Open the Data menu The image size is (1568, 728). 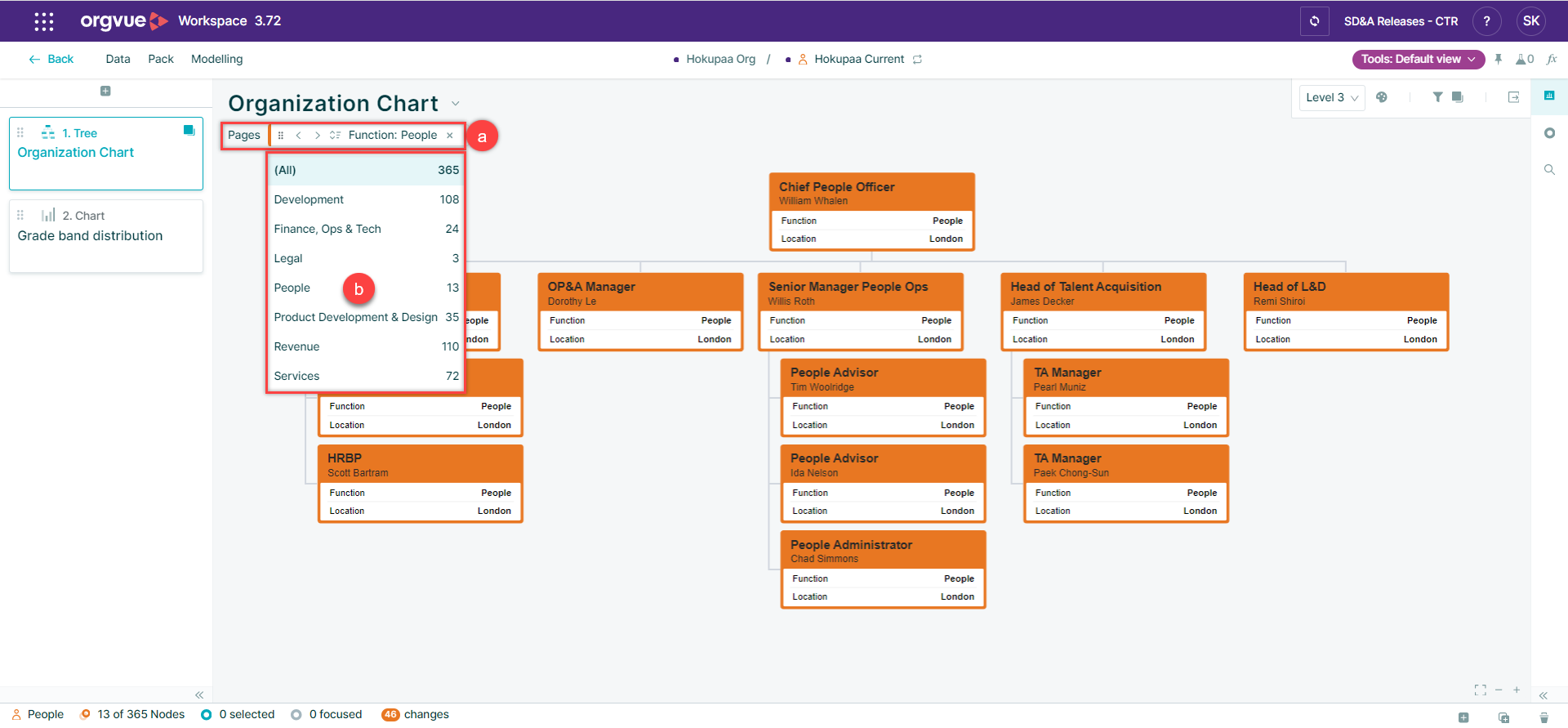pyautogui.click(x=118, y=59)
